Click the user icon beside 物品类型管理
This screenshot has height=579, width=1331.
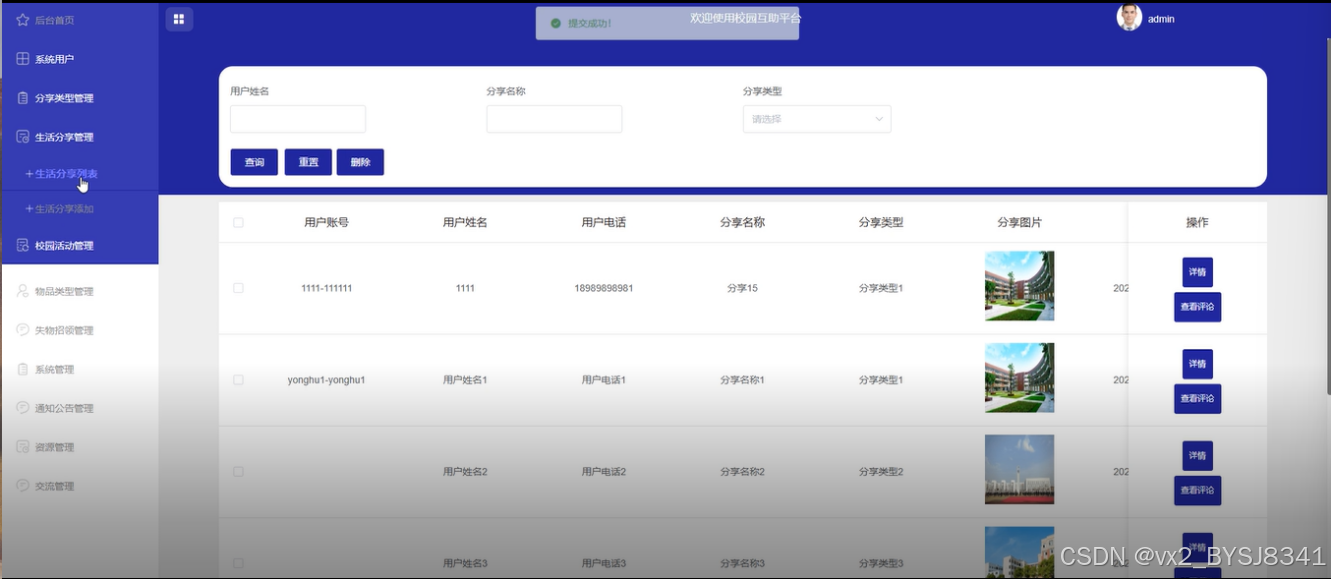point(22,291)
